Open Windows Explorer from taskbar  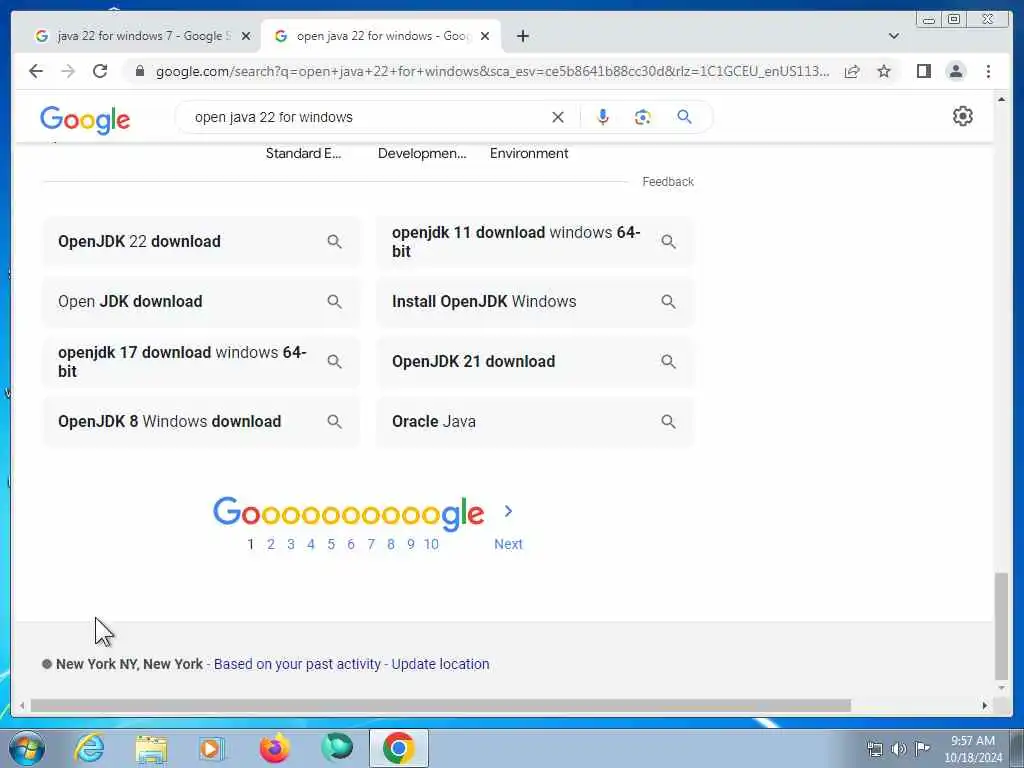point(152,748)
